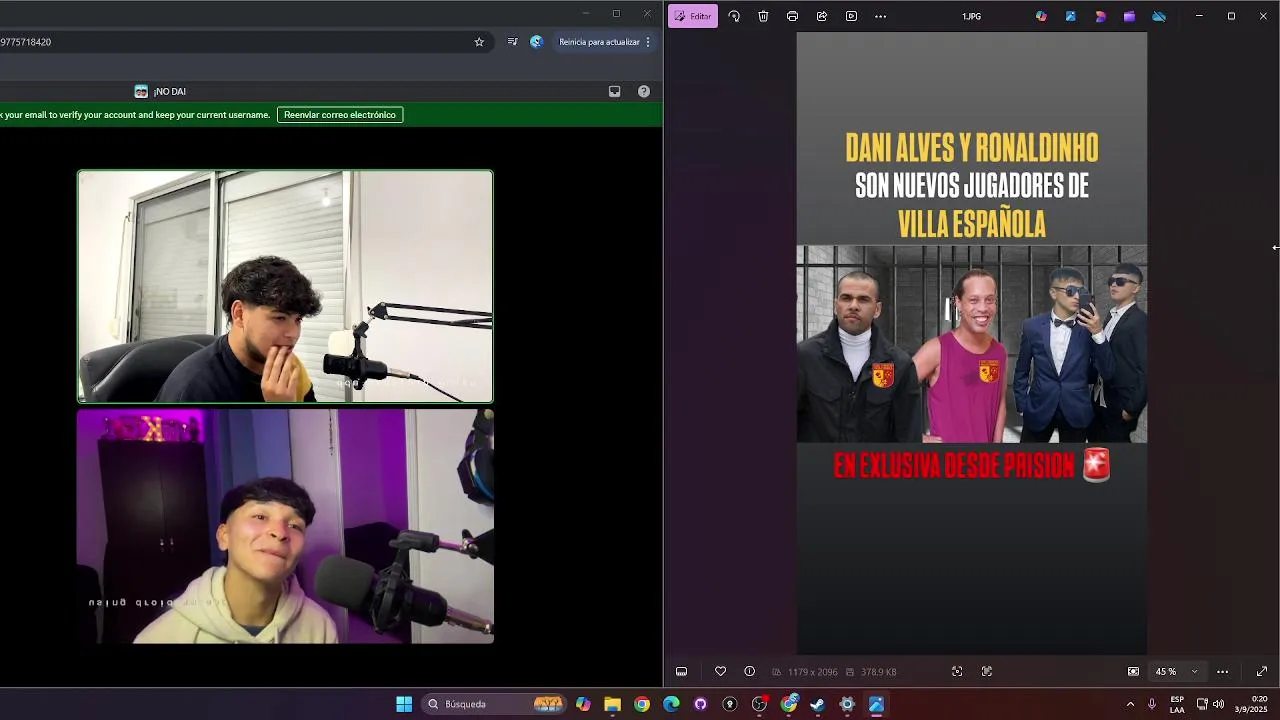Screen dimensions: 1280x720
Task: Toggle the filmstrip view in Photos
Action: click(681, 671)
